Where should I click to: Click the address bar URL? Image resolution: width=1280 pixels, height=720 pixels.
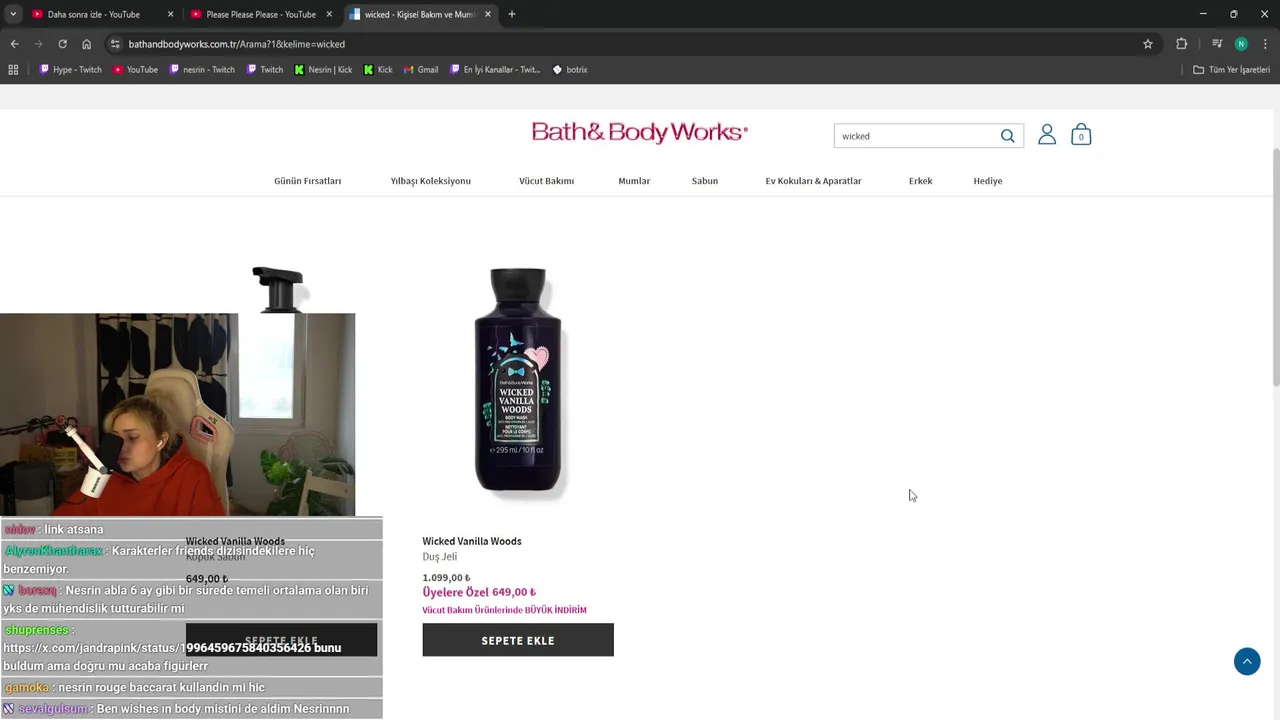[237, 44]
